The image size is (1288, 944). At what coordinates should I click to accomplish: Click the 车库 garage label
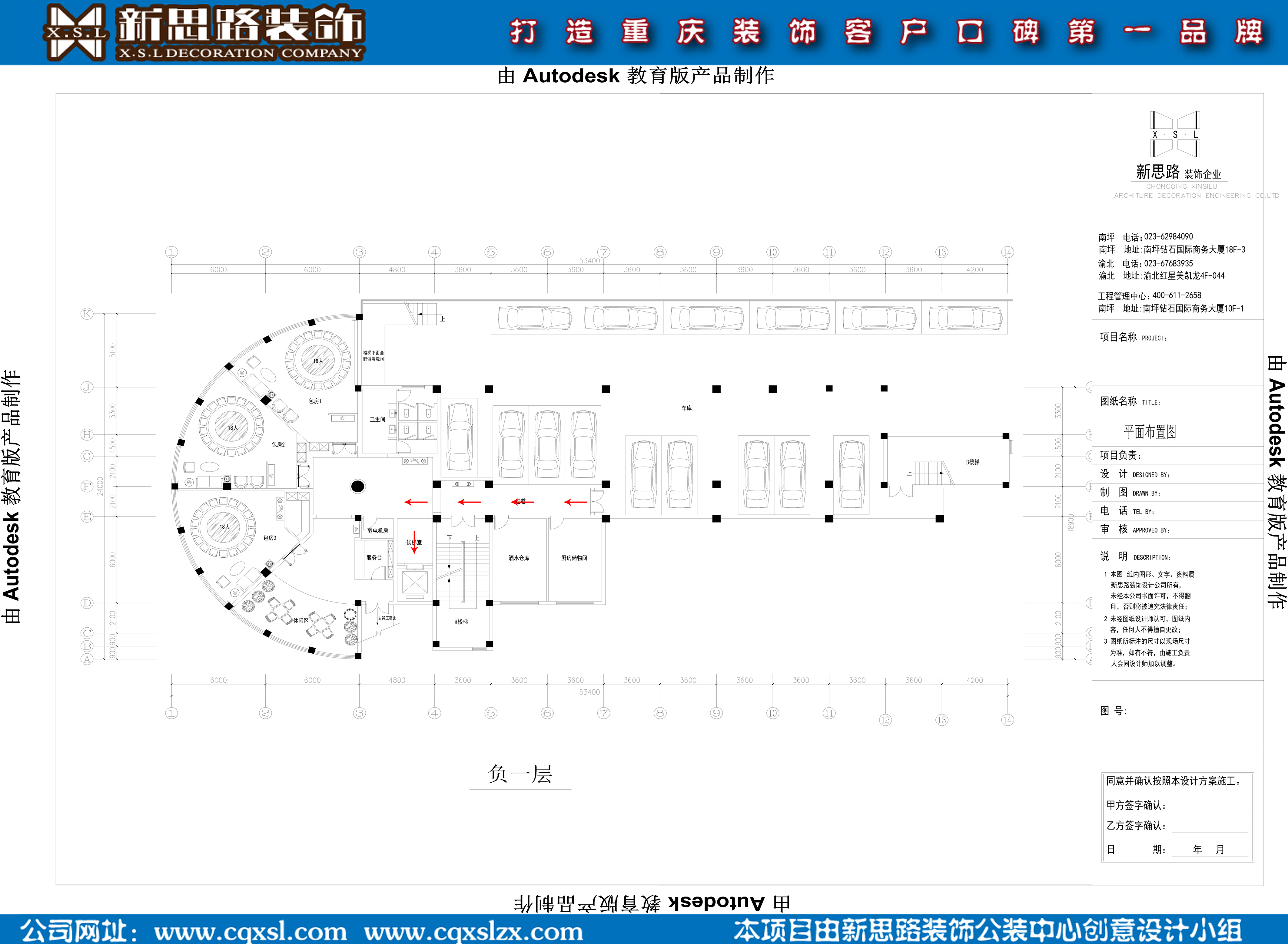coord(687,408)
